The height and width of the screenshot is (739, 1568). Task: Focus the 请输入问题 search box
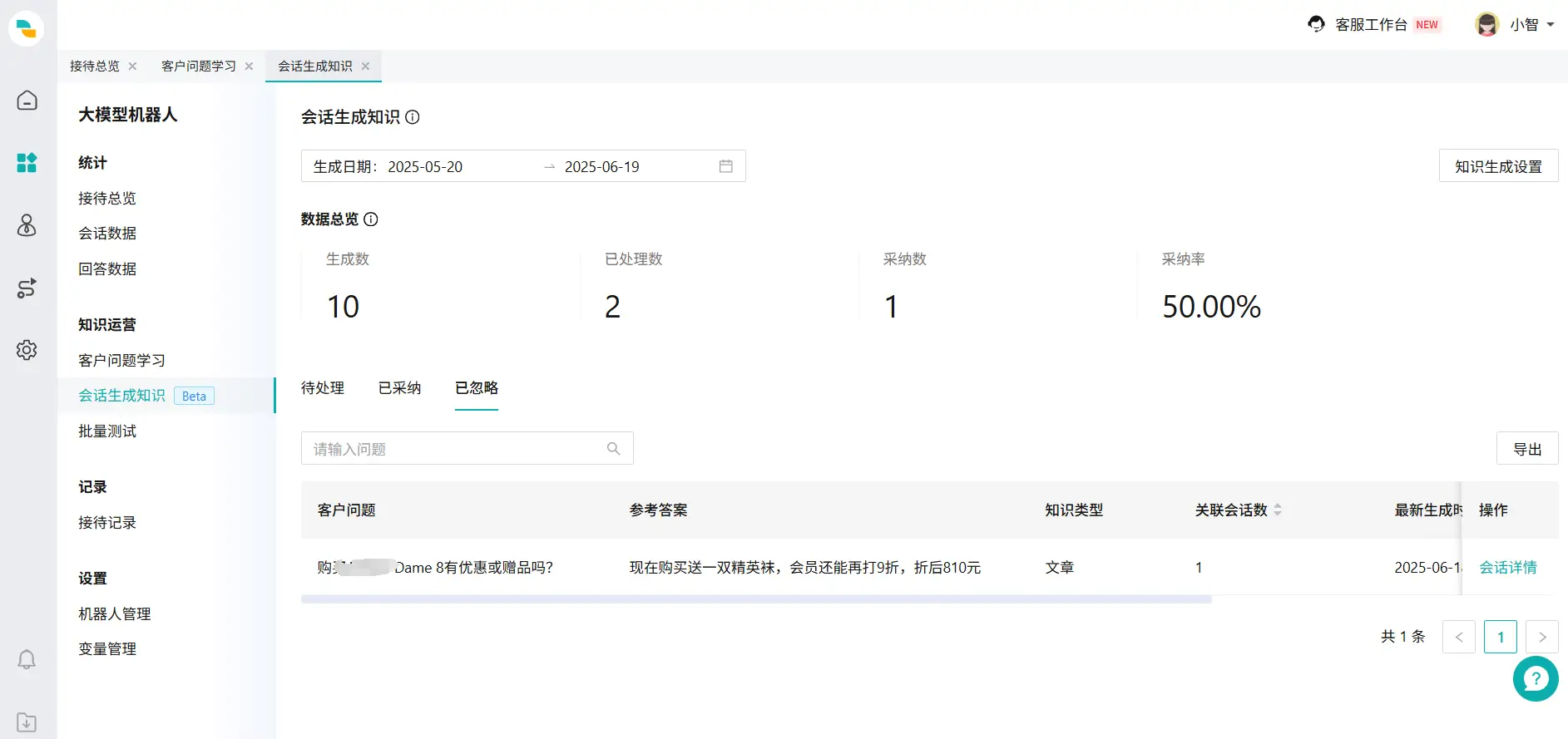coord(467,449)
